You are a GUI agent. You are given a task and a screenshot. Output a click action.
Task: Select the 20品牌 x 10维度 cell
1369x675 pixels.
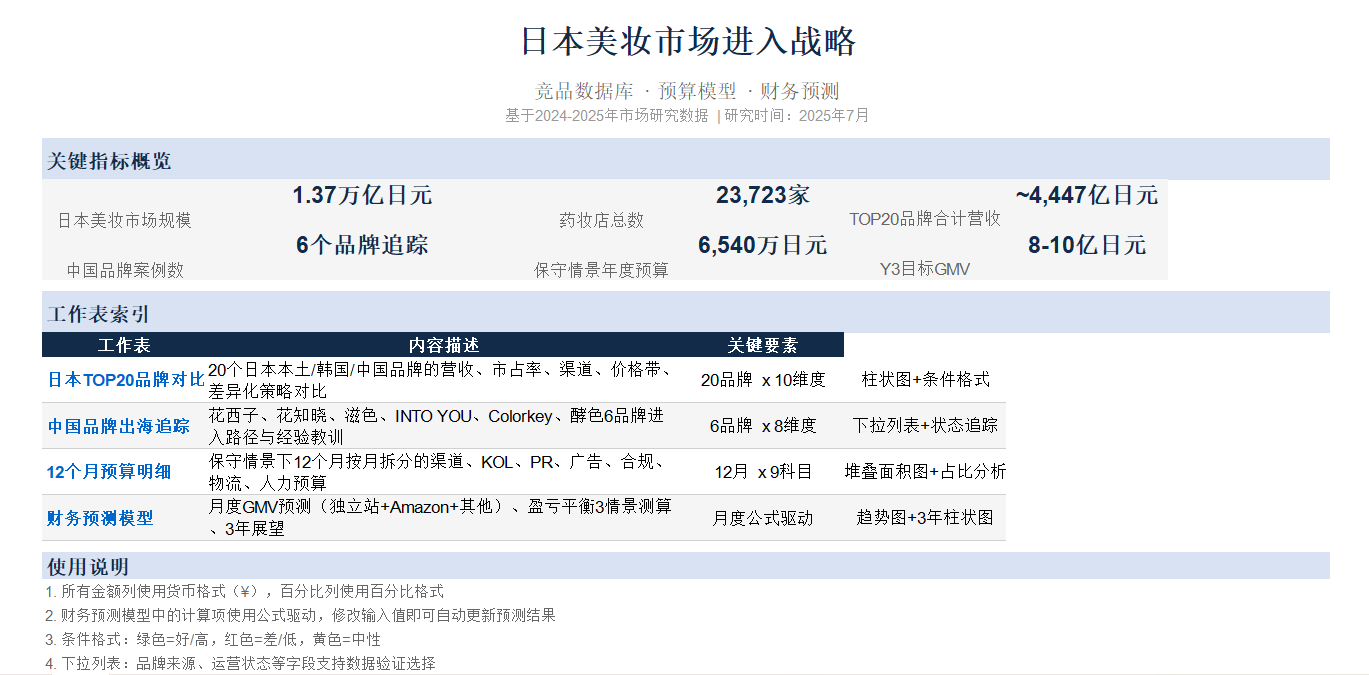[x=763, y=380]
